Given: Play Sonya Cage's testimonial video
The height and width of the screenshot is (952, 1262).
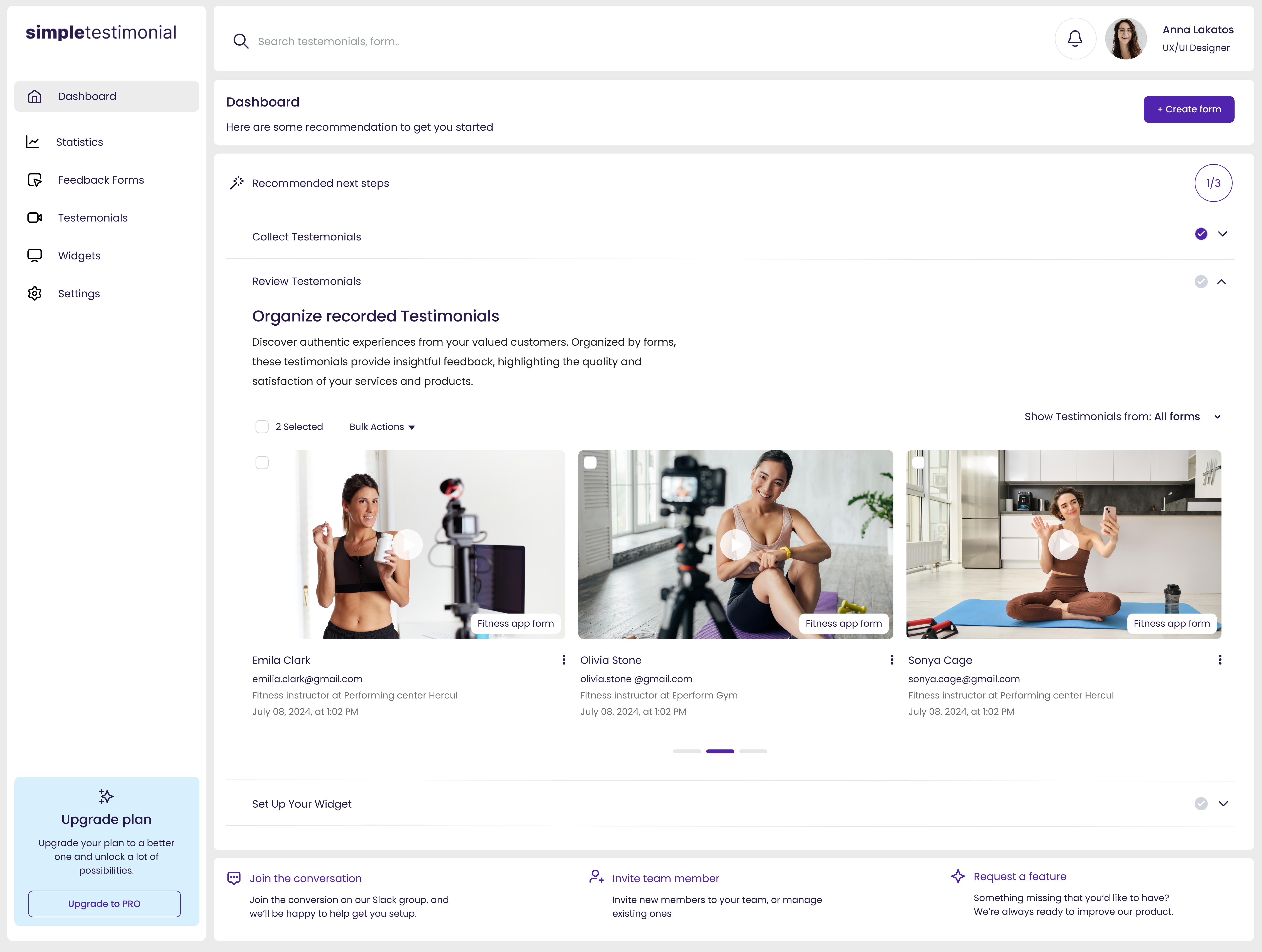Looking at the screenshot, I should pyautogui.click(x=1064, y=545).
